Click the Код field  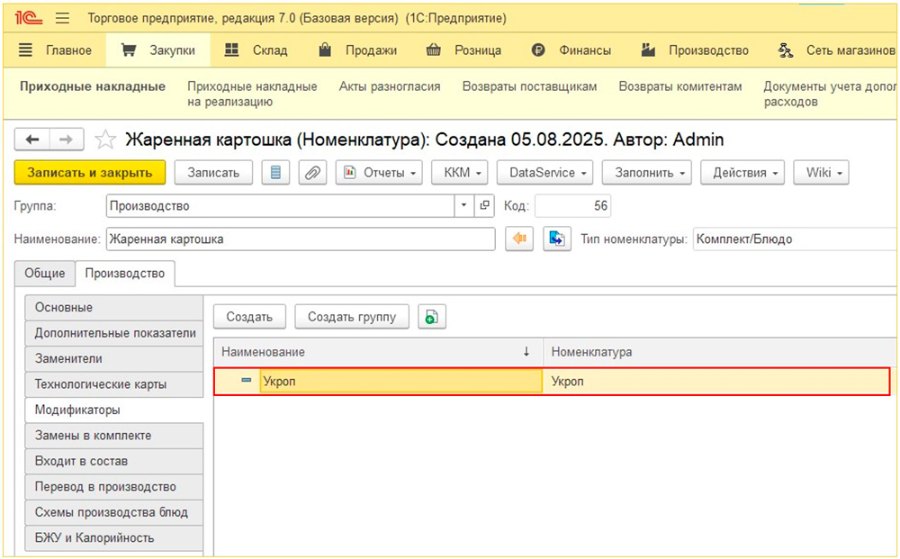tap(573, 206)
